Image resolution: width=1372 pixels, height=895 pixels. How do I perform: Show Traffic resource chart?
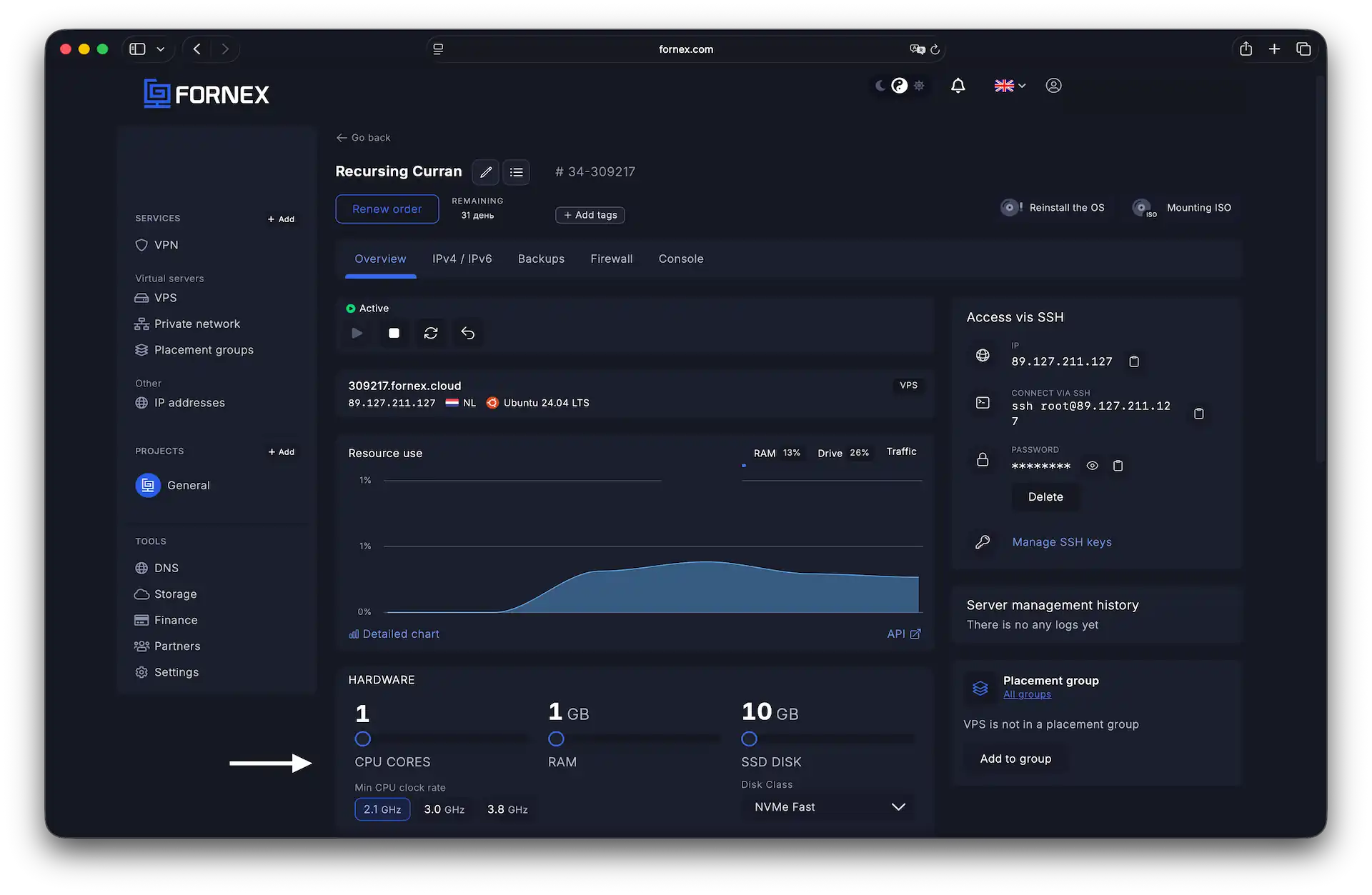[901, 452]
